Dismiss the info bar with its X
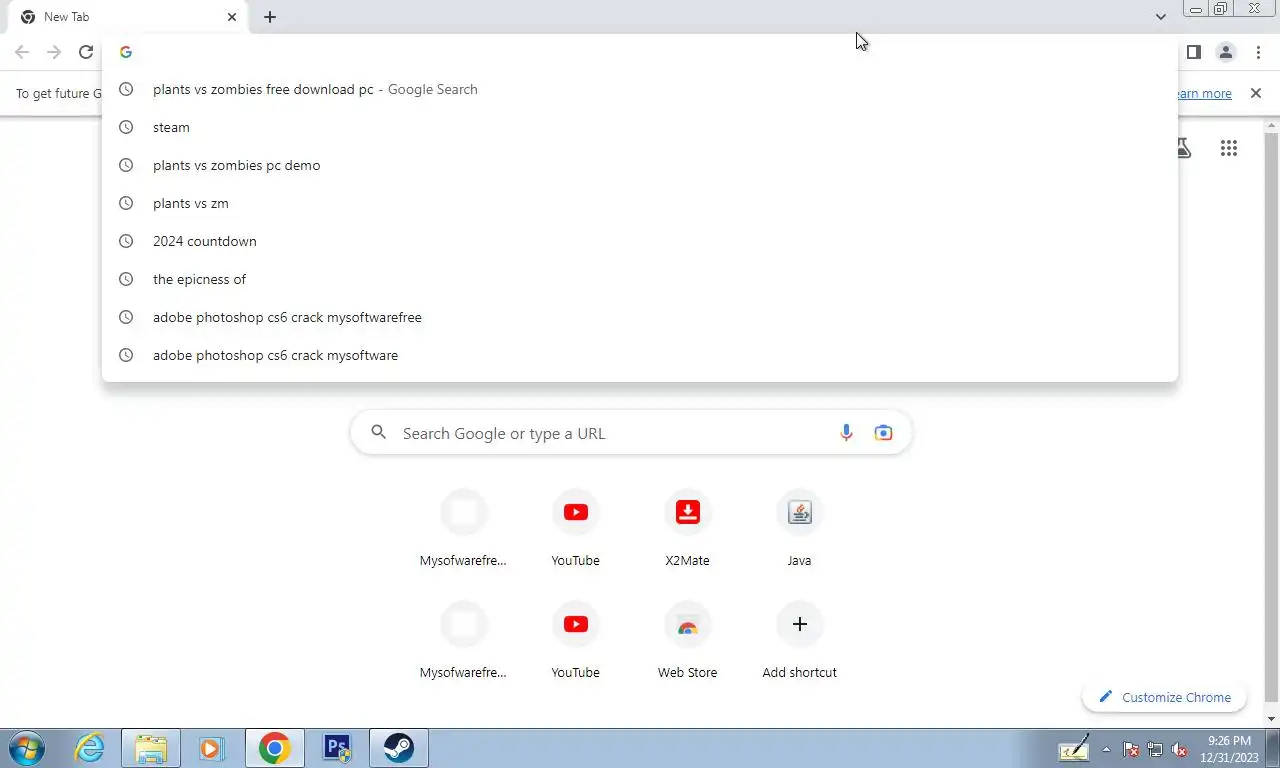The width and height of the screenshot is (1280, 768). (x=1256, y=93)
